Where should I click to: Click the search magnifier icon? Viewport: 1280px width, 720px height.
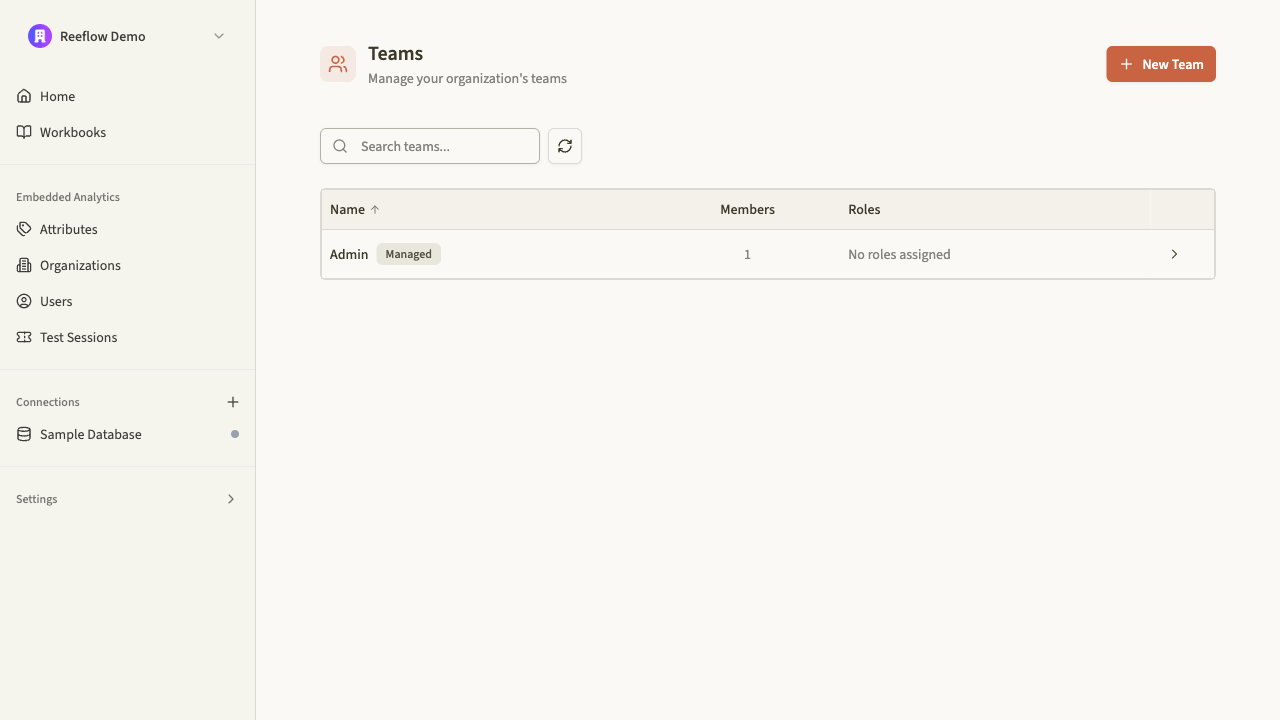pos(340,146)
